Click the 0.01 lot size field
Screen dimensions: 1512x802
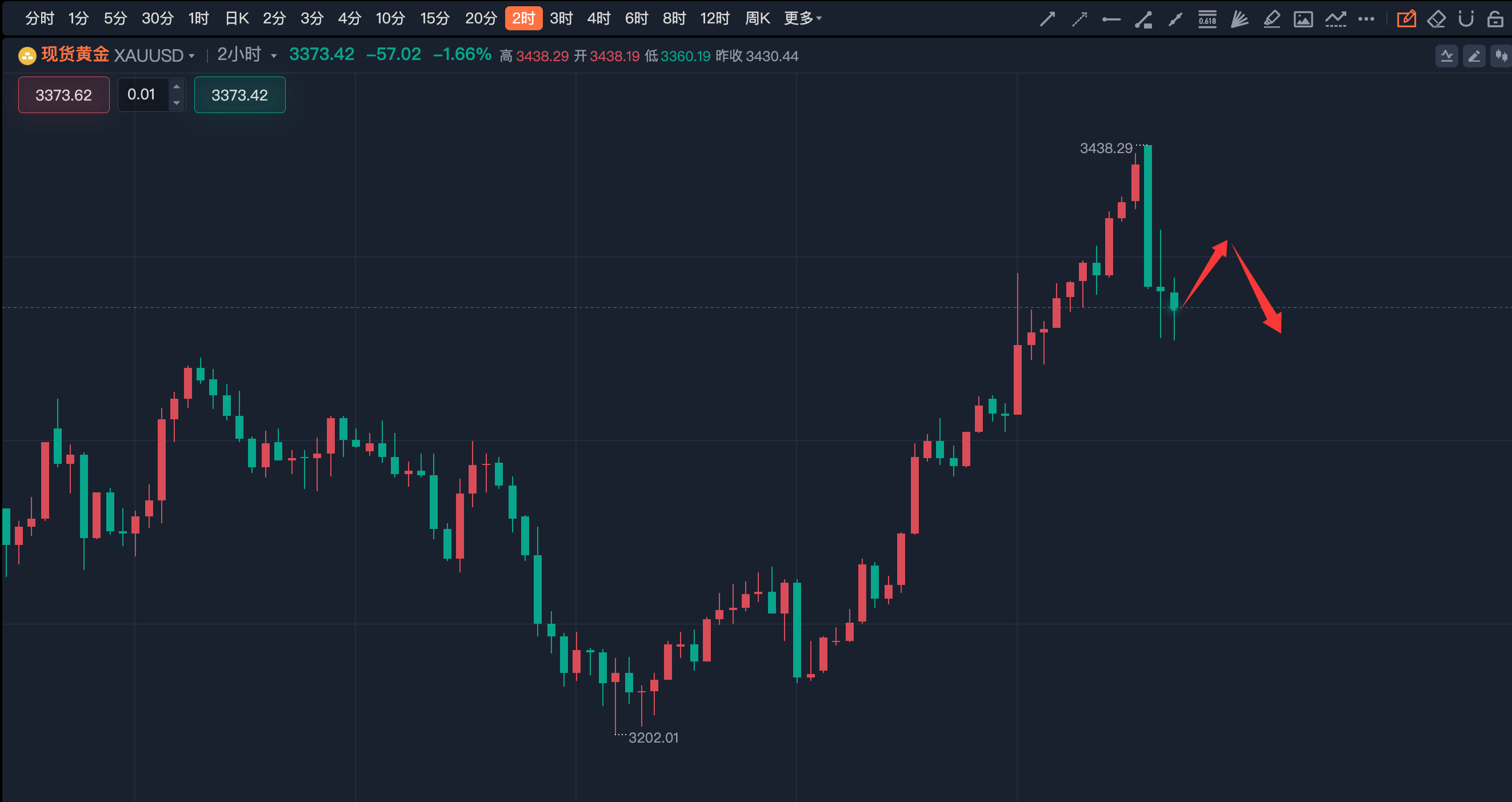coord(142,94)
